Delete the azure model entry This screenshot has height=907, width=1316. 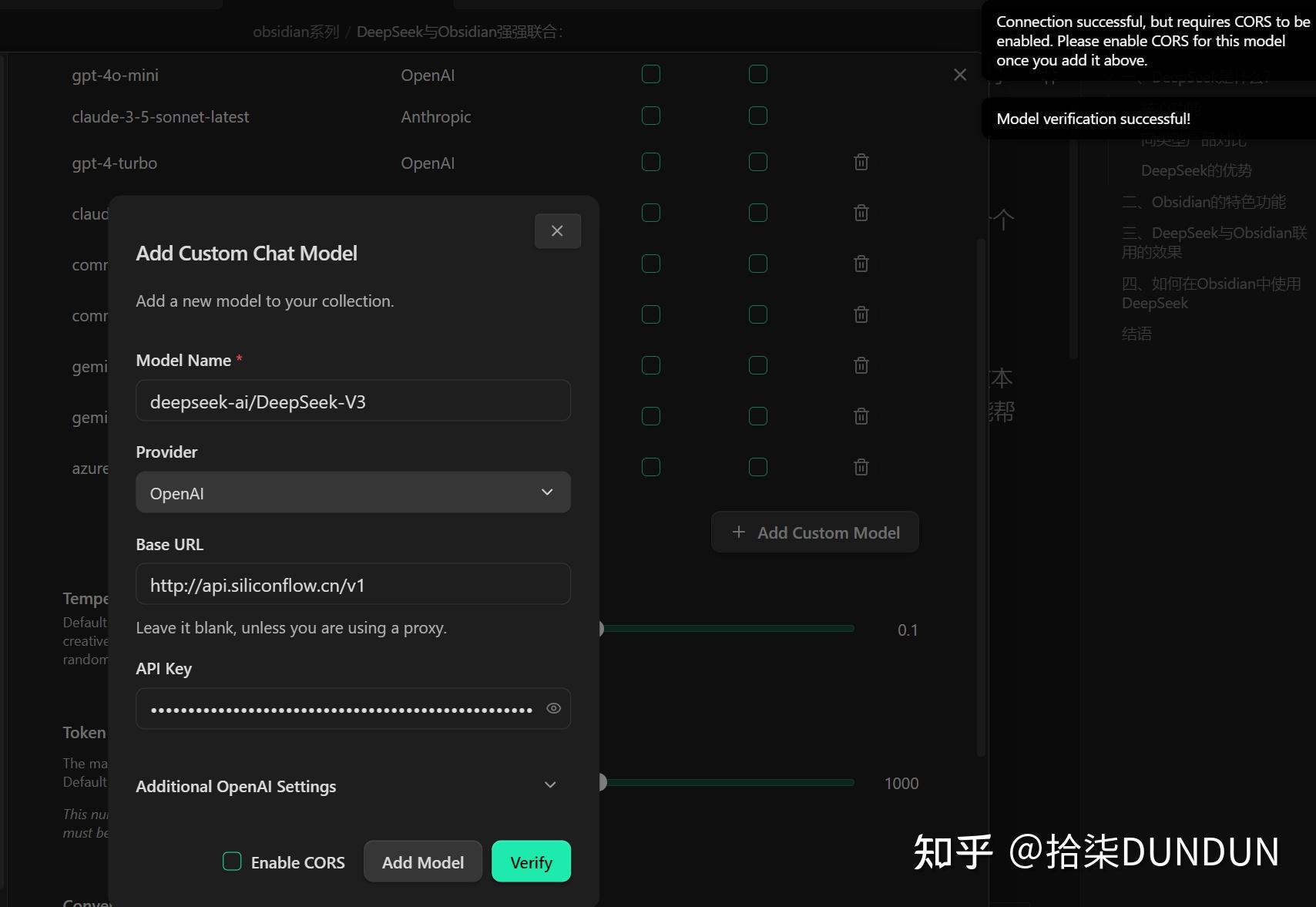861,467
